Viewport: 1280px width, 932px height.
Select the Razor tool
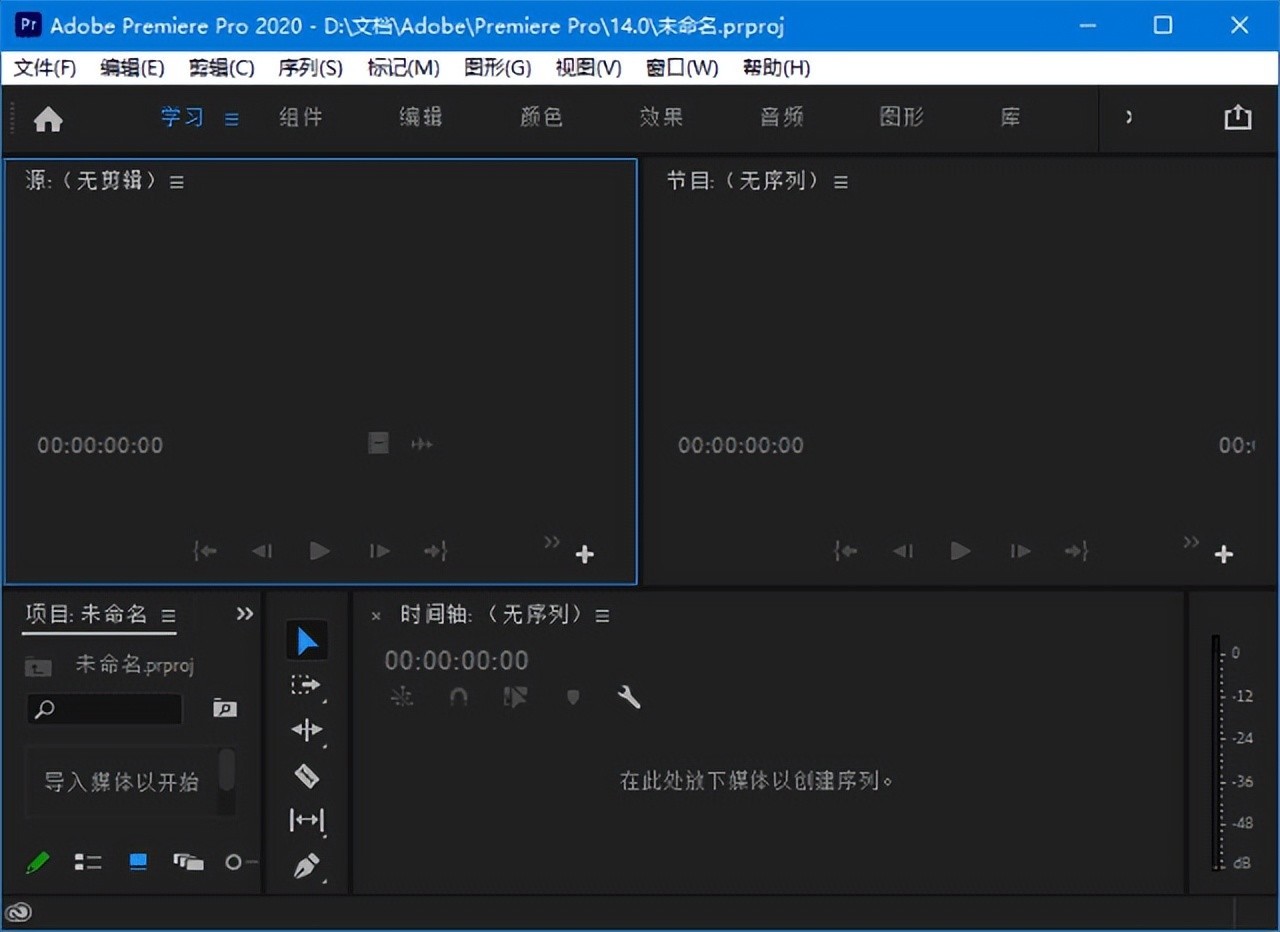306,775
